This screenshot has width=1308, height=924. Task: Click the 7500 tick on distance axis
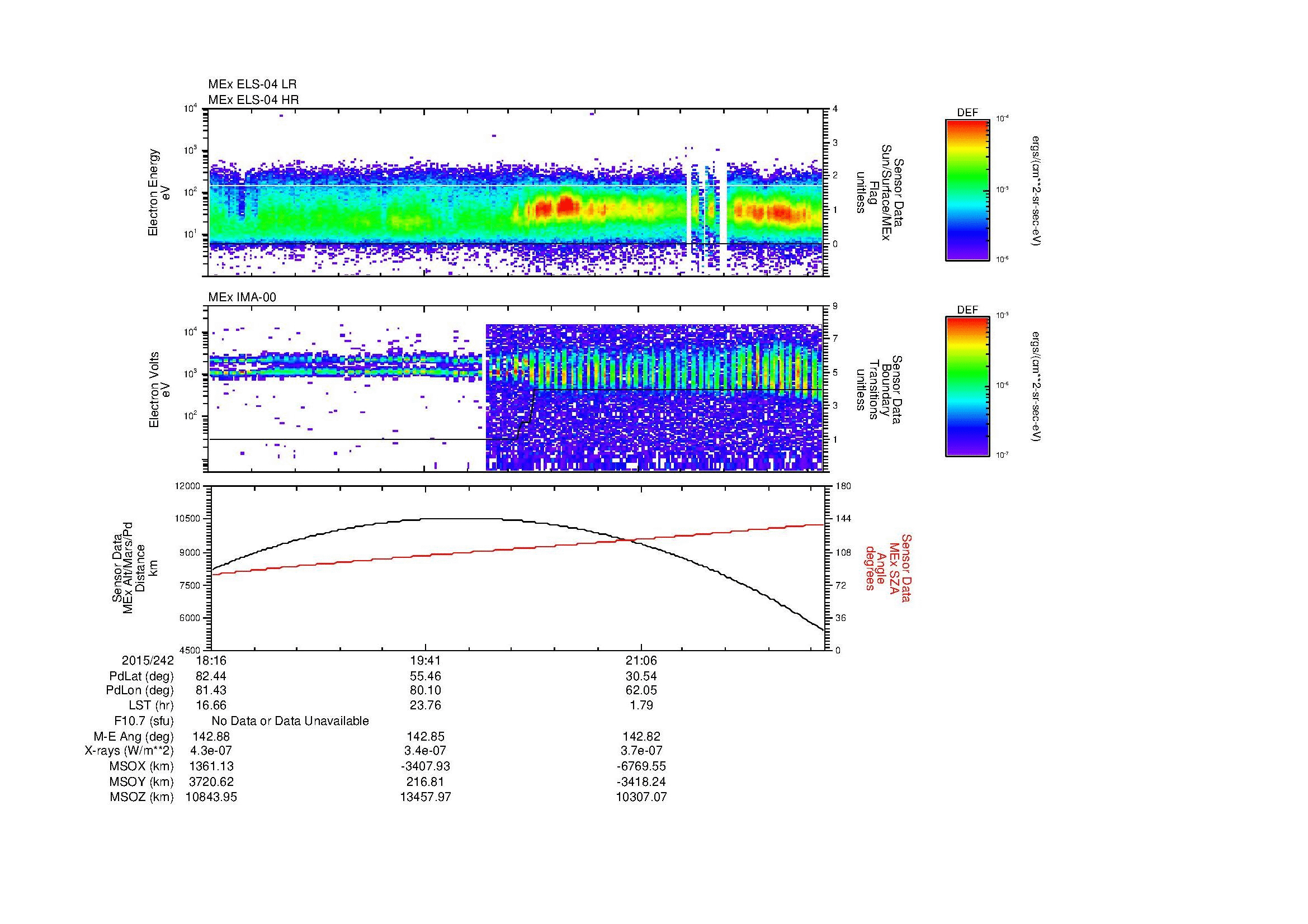click(x=190, y=585)
